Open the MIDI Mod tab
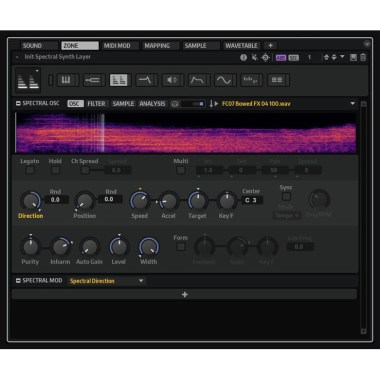The image size is (380, 380). tap(117, 46)
